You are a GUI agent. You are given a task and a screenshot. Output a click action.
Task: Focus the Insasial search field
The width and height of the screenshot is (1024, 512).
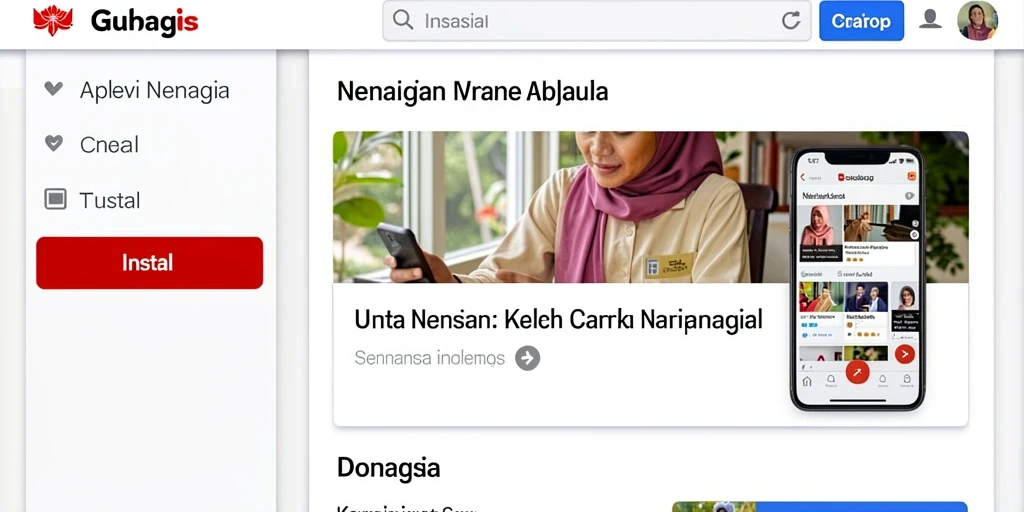[x=596, y=21]
